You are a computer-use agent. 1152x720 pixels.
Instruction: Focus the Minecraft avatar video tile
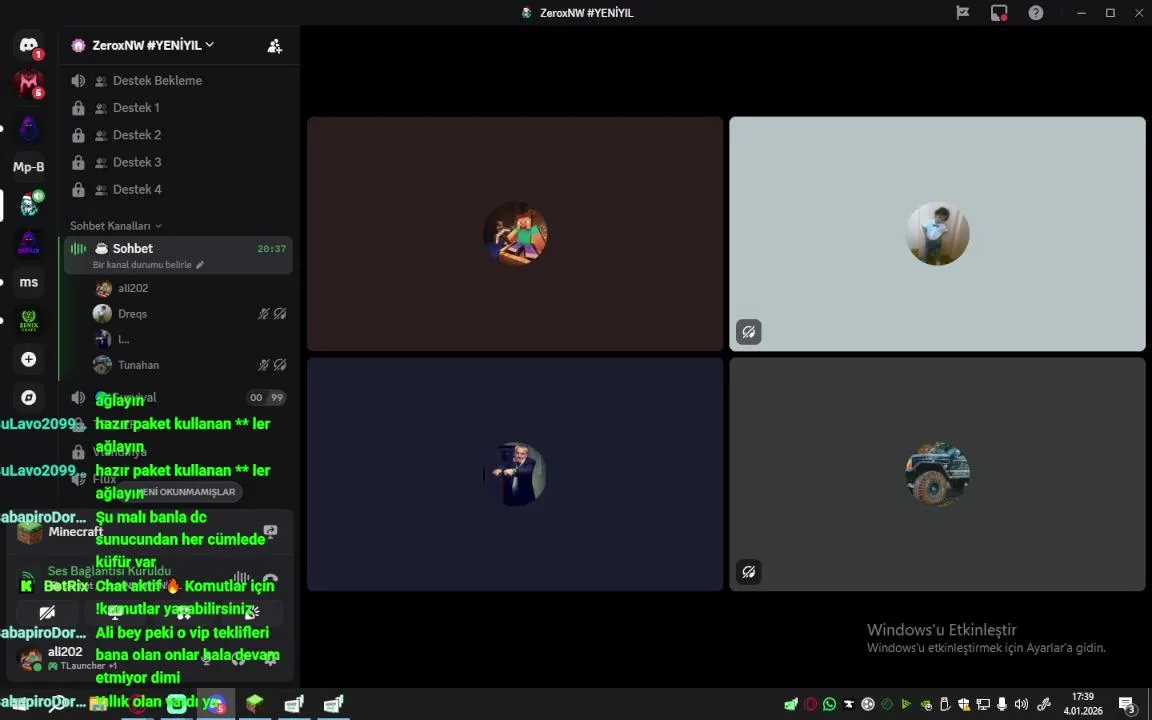515,234
